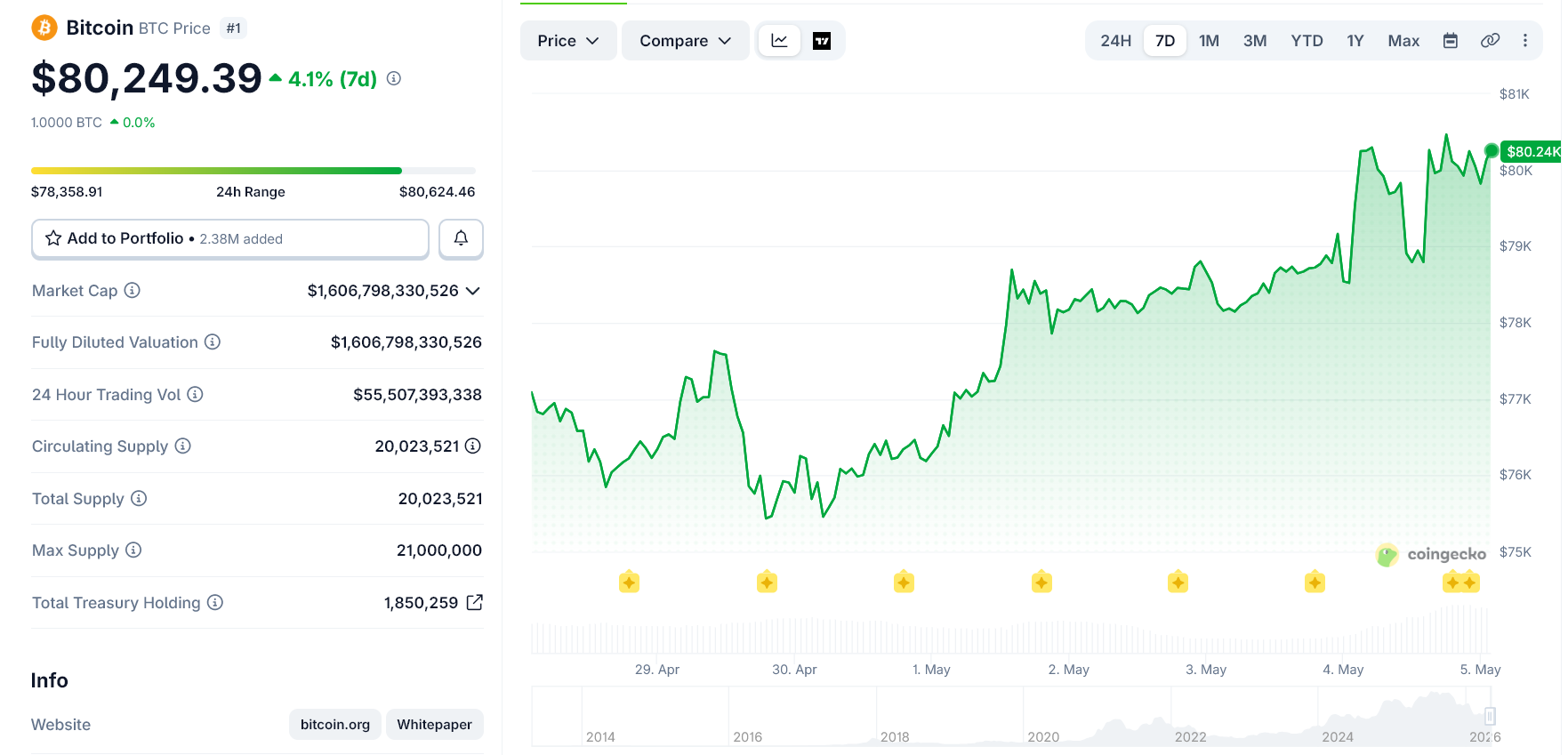Click the #1 rank badge
The image size is (1568, 755).
pos(233,28)
